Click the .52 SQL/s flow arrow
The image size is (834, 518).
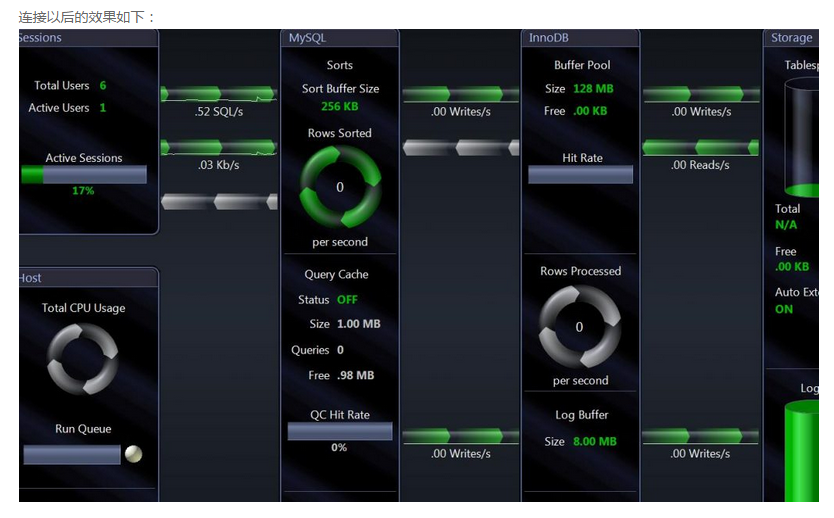[219, 94]
